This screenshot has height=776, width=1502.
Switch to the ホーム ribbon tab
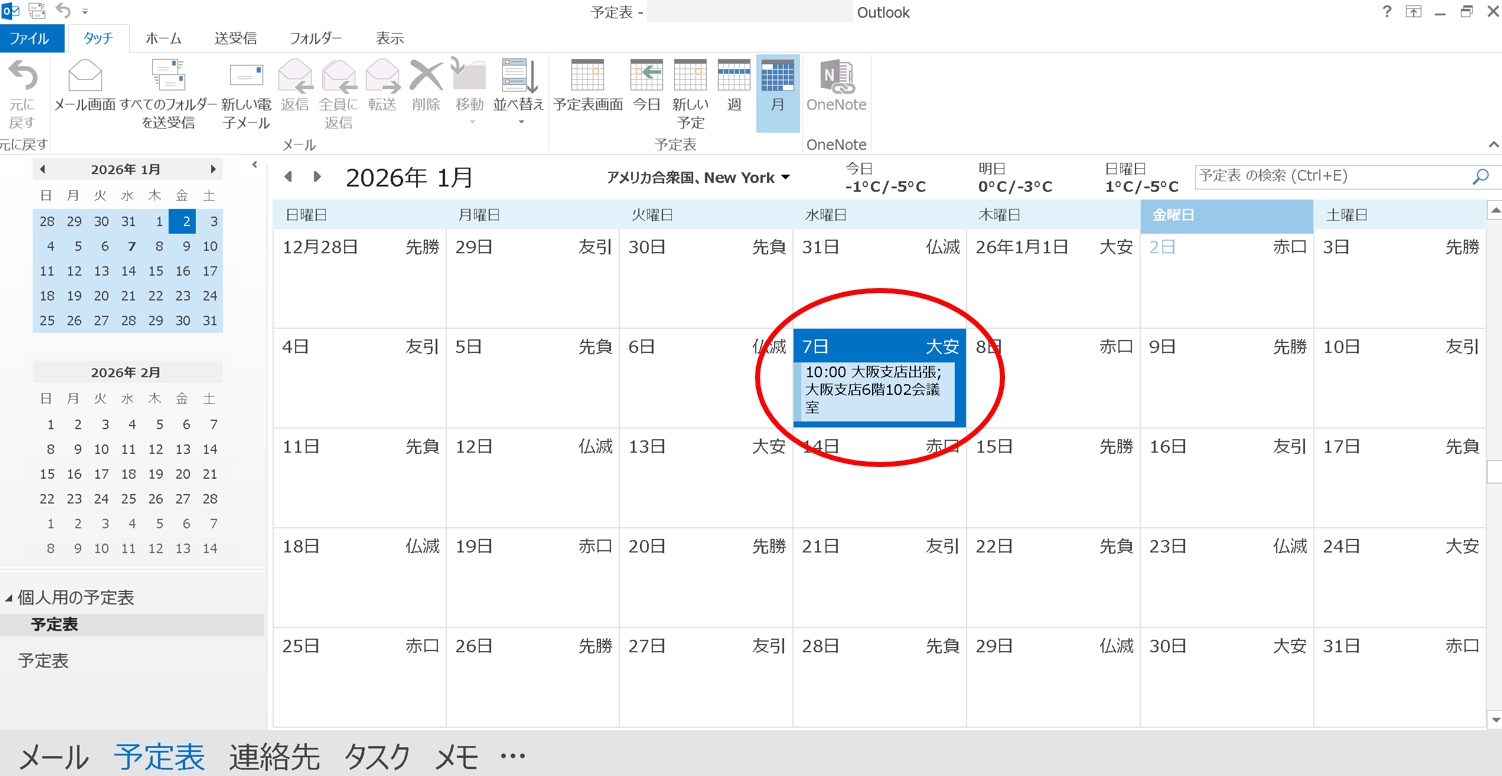tap(163, 38)
